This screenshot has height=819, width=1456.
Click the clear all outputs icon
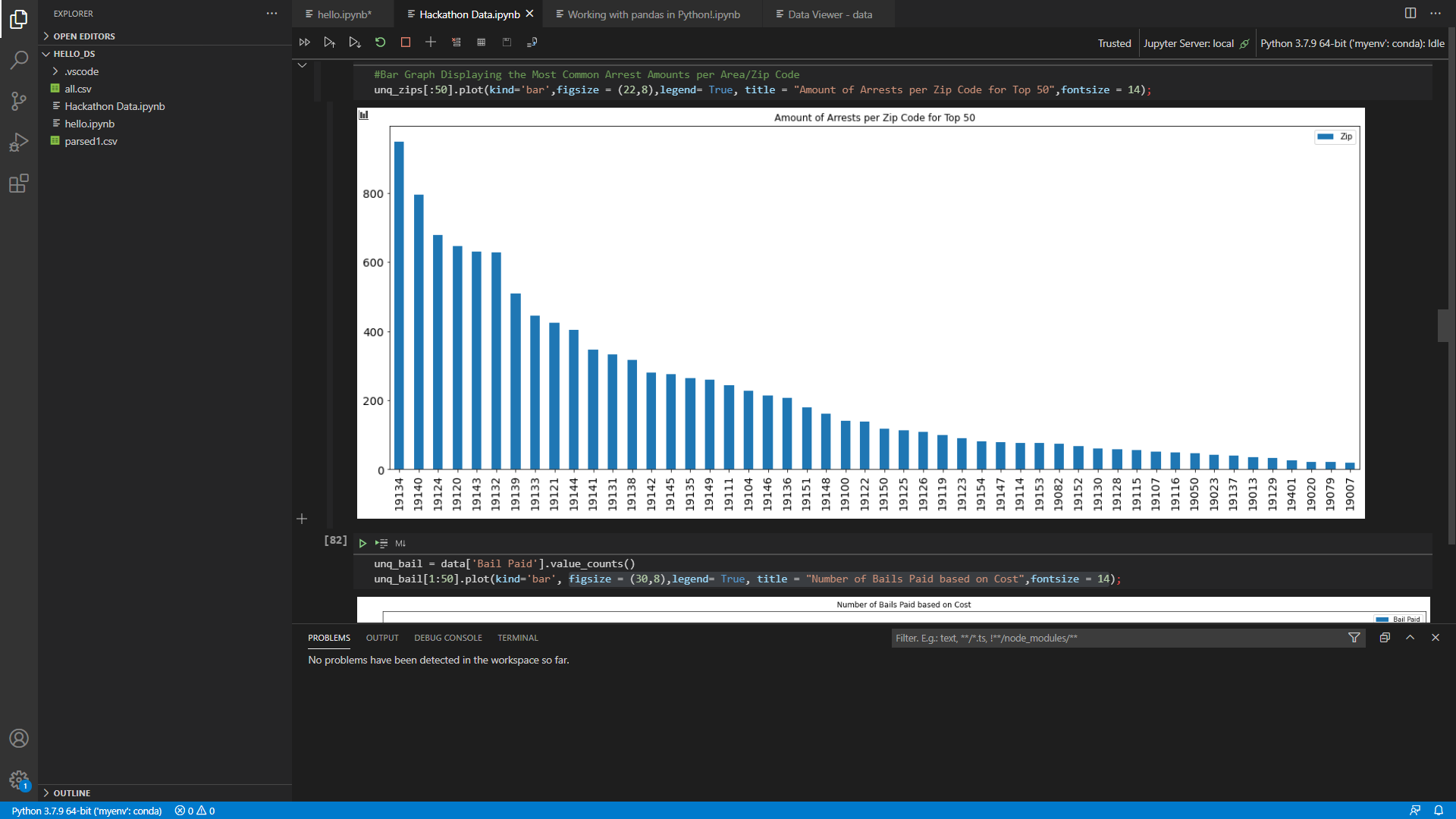tap(456, 42)
